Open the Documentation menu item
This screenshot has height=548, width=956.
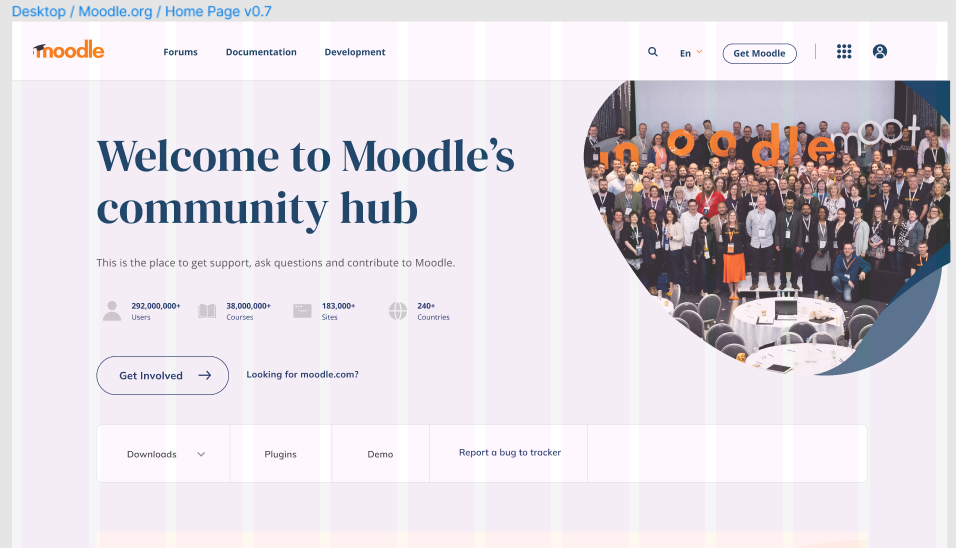(261, 52)
